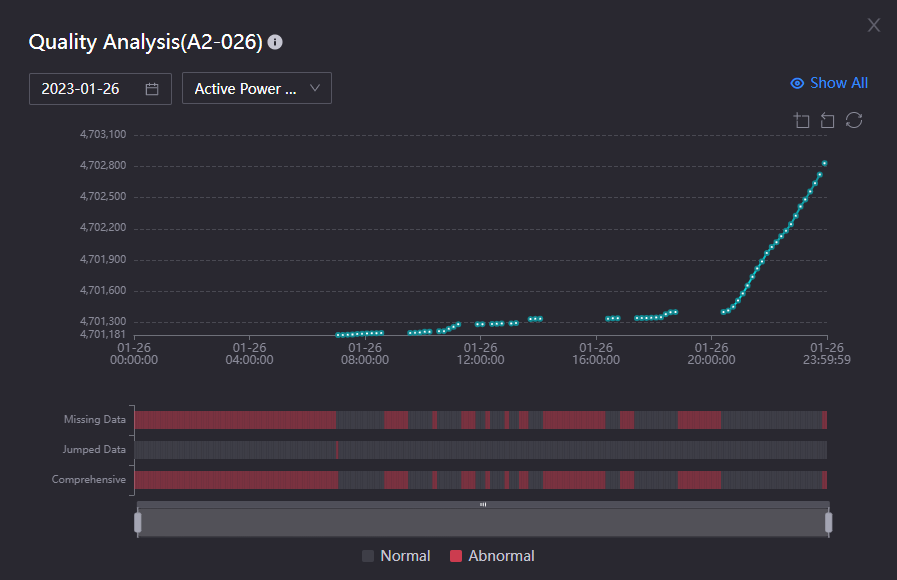This screenshot has width=897, height=580.
Task: Toggle the Abnormal legend item
Action: pos(492,556)
